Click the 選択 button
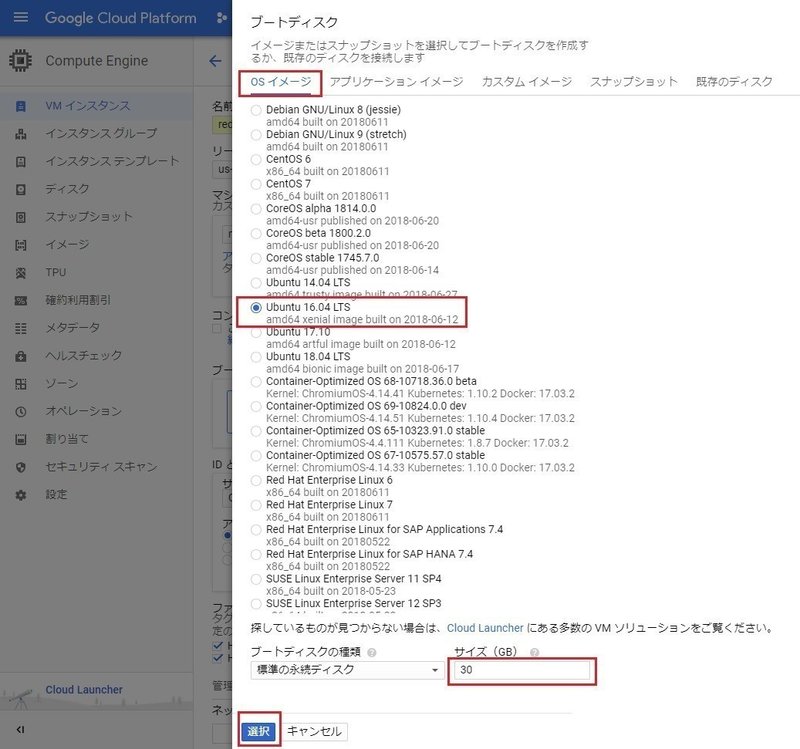This screenshot has width=800, height=749. point(259,731)
